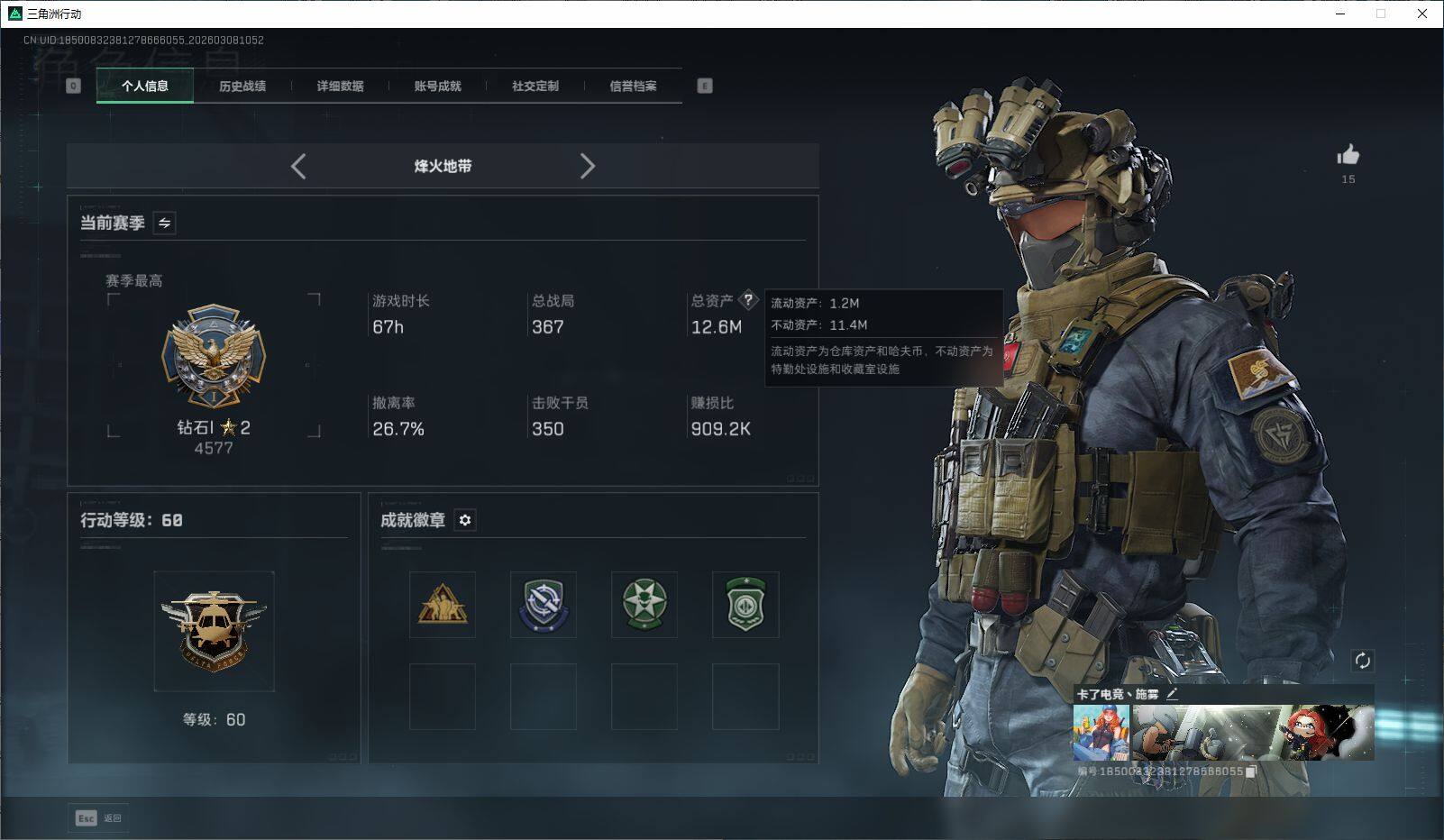Close the 三角洲行动 window
Screen dimensions: 1444x840
pos(1423,14)
